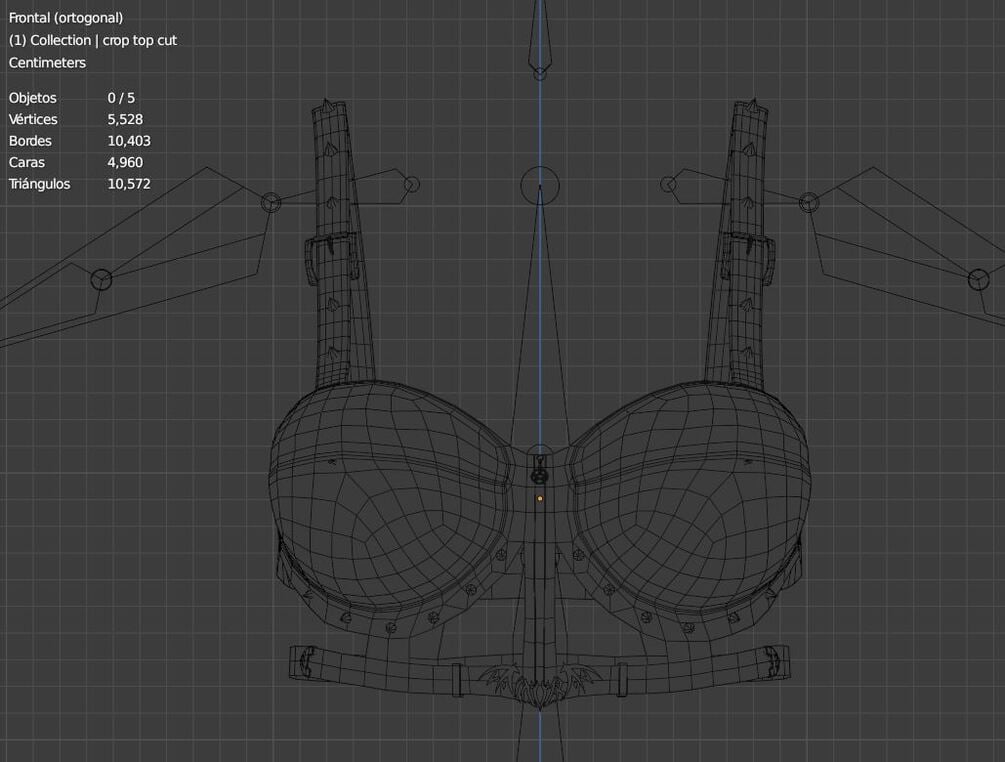Image resolution: width=1005 pixels, height=762 pixels.
Task: Click the buckle on left shoulder strap
Action: coord(331,258)
